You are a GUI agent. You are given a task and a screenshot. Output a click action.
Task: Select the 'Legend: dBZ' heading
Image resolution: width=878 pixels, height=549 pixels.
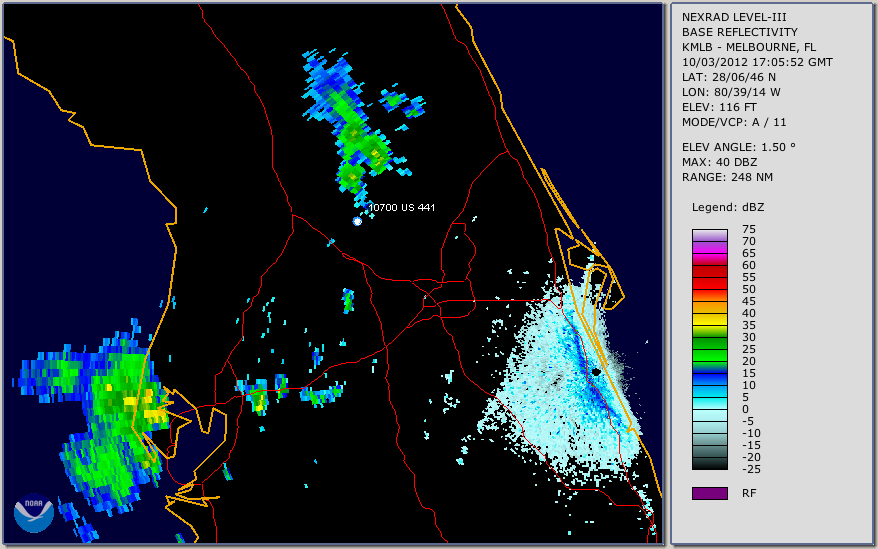tap(728, 207)
